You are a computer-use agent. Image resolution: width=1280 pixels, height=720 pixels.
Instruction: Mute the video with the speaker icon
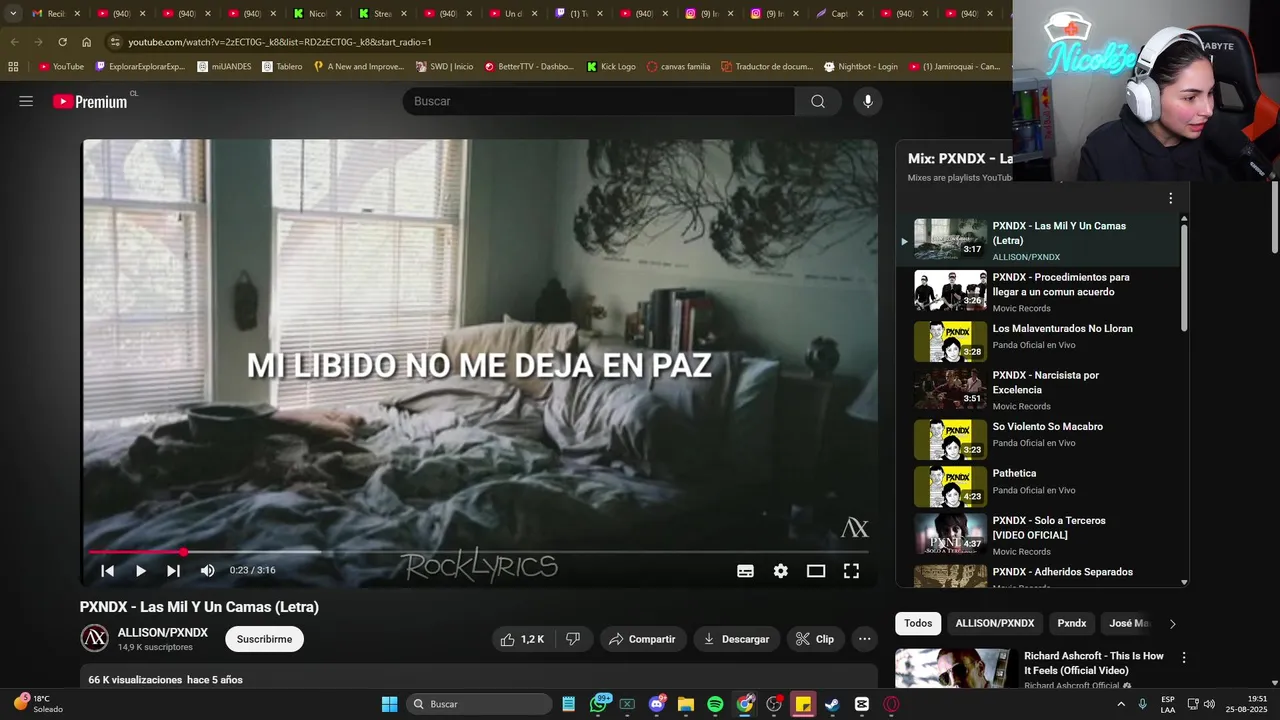(x=207, y=570)
